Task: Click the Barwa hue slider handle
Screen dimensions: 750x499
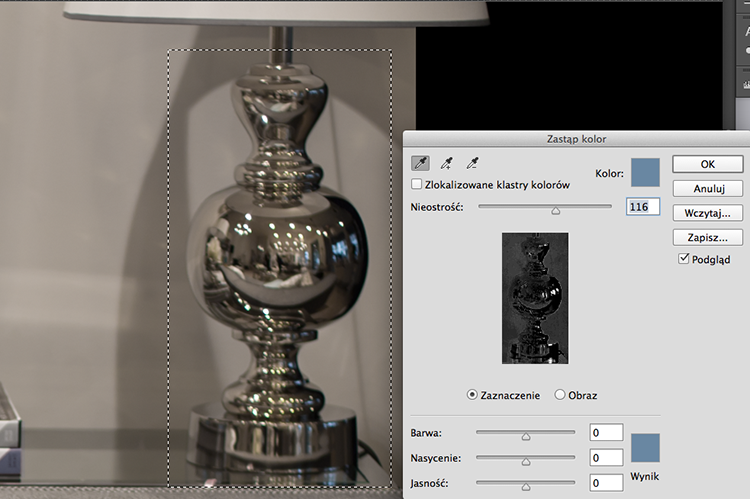Action: coord(526,436)
